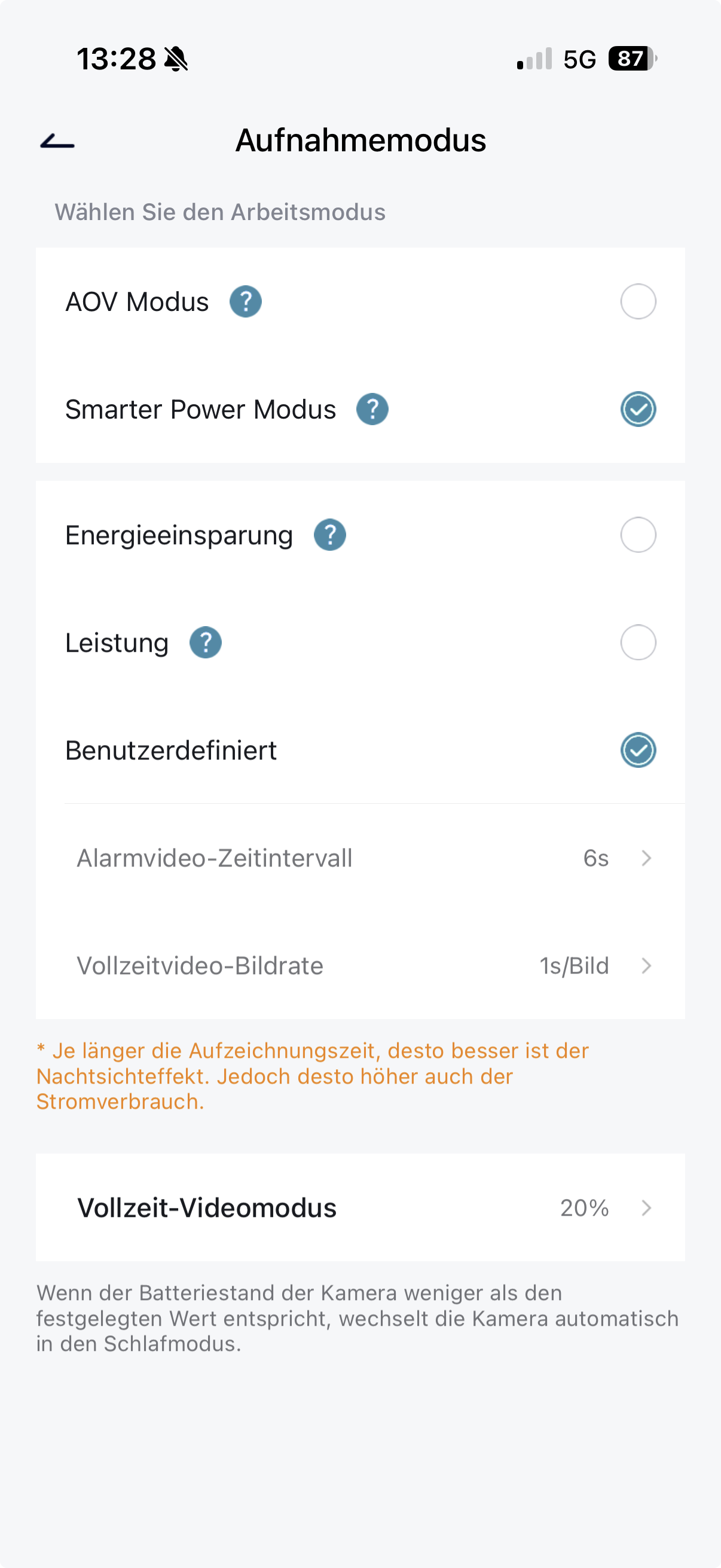
Task: Tap the cellular signal bars icon
Action: coord(534,59)
